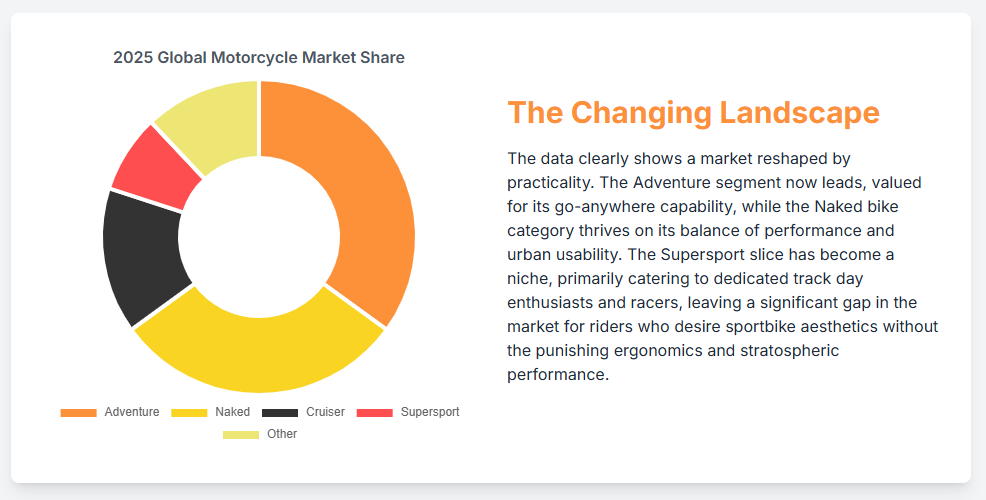
Task: Click the pale yellow Other legend color box
Action: click(x=241, y=434)
